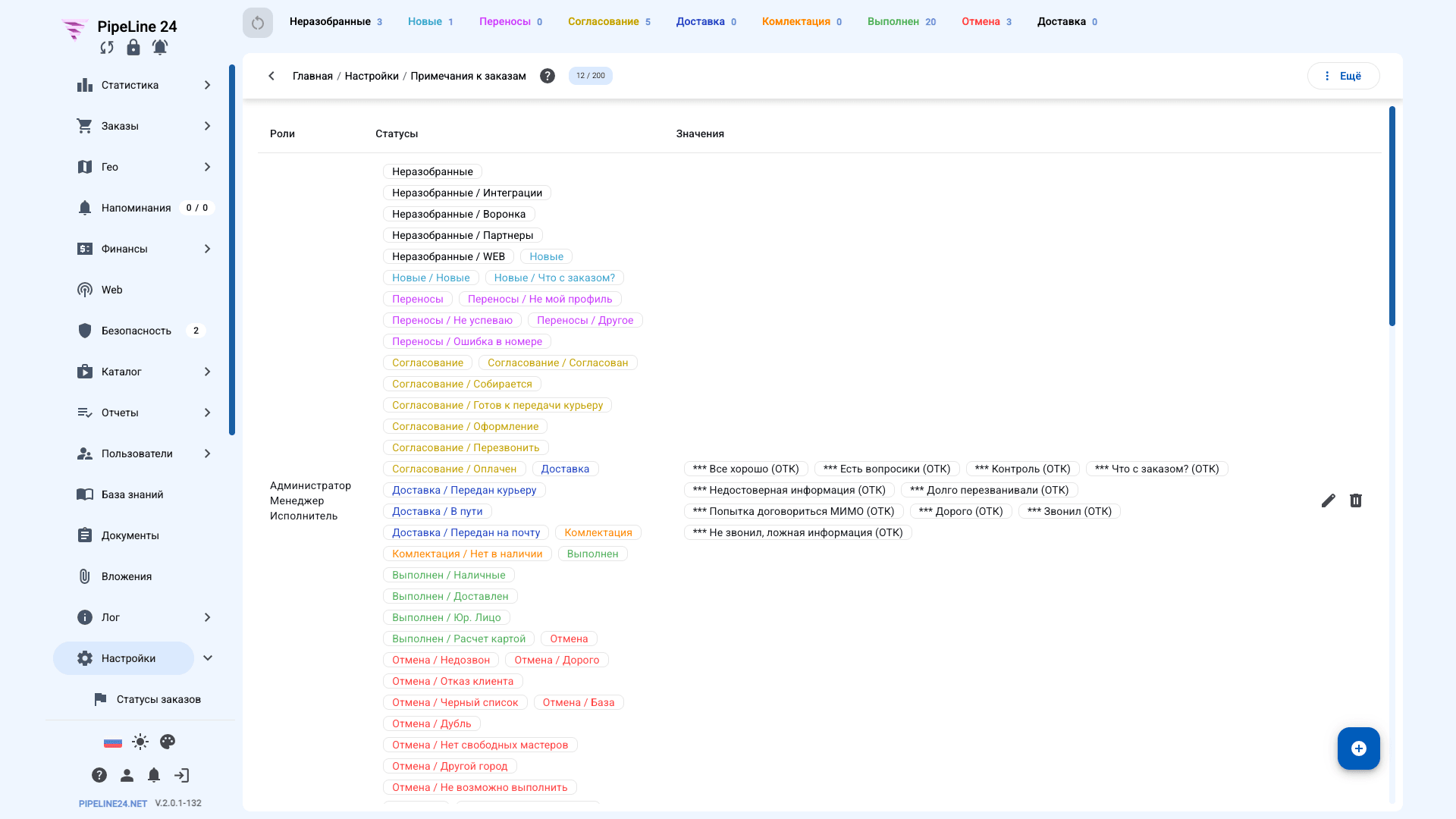
Task: Click the refresh icon next to the status tabs
Action: click(x=258, y=23)
